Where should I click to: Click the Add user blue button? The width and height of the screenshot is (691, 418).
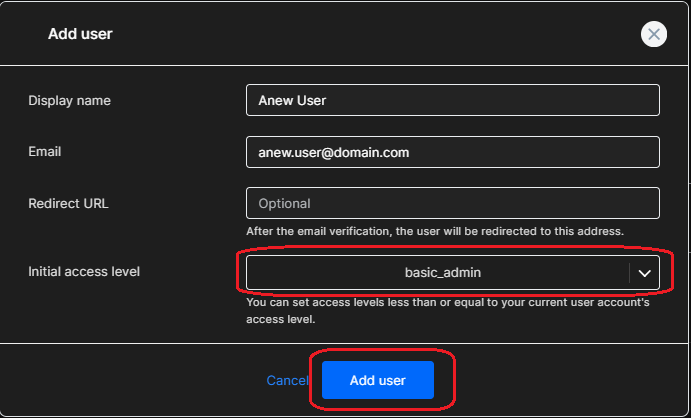(x=378, y=380)
